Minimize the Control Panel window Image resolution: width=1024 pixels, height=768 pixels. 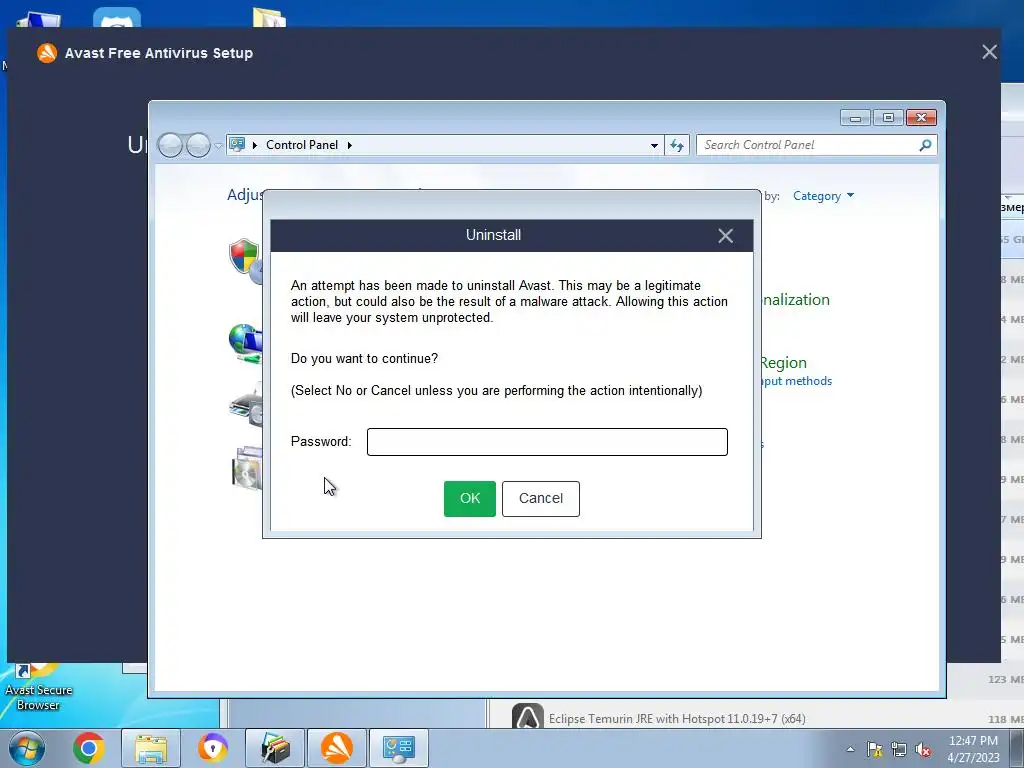855,118
